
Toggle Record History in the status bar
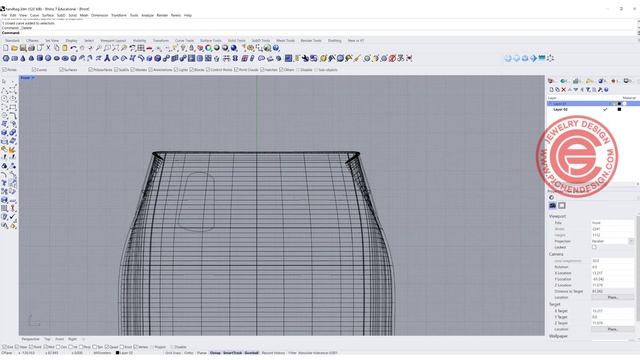pos(273,353)
